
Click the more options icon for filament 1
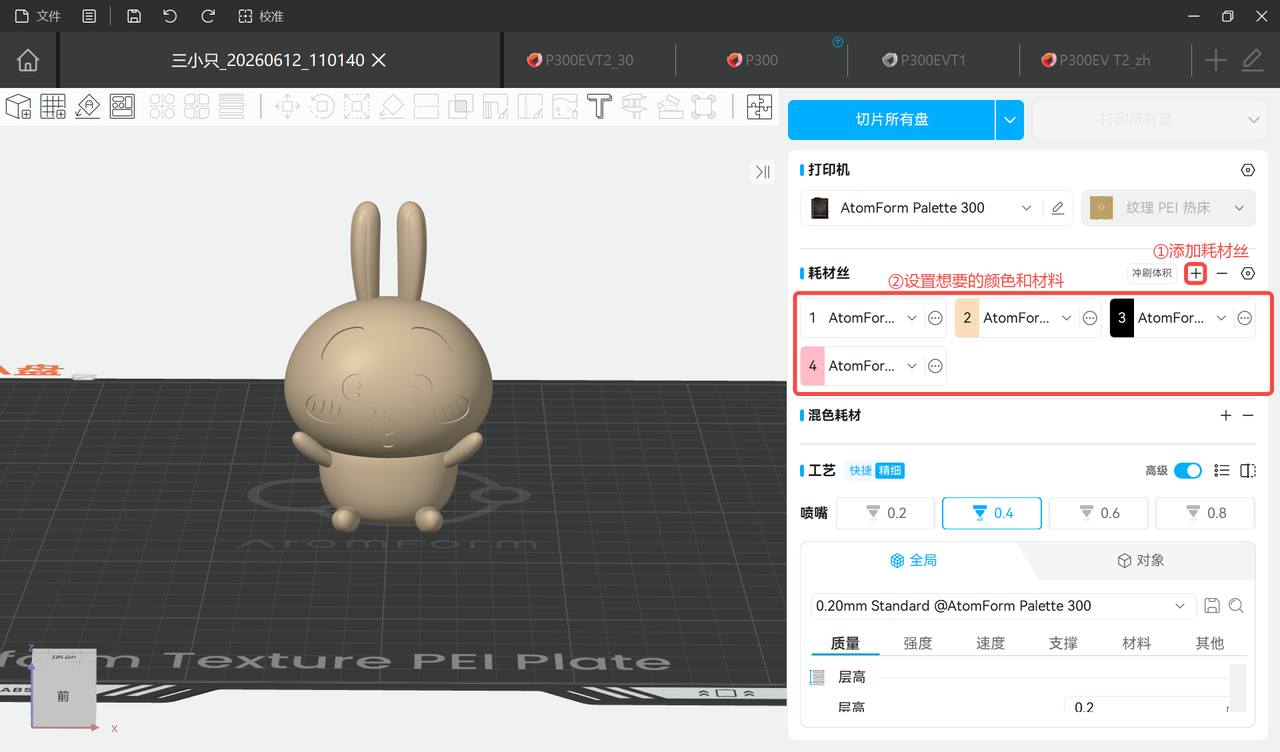point(935,318)
